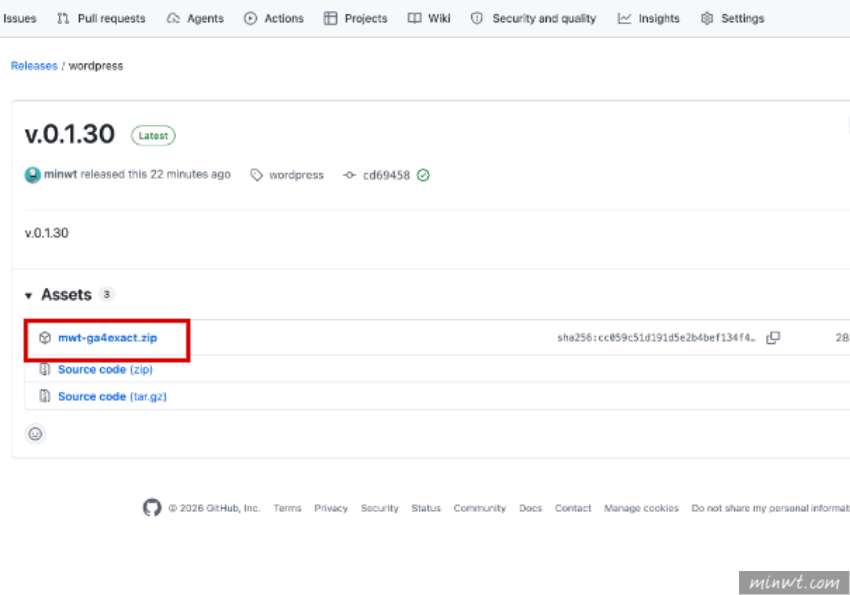Click the v.0.1.30 release description text

tap(47, 233)
